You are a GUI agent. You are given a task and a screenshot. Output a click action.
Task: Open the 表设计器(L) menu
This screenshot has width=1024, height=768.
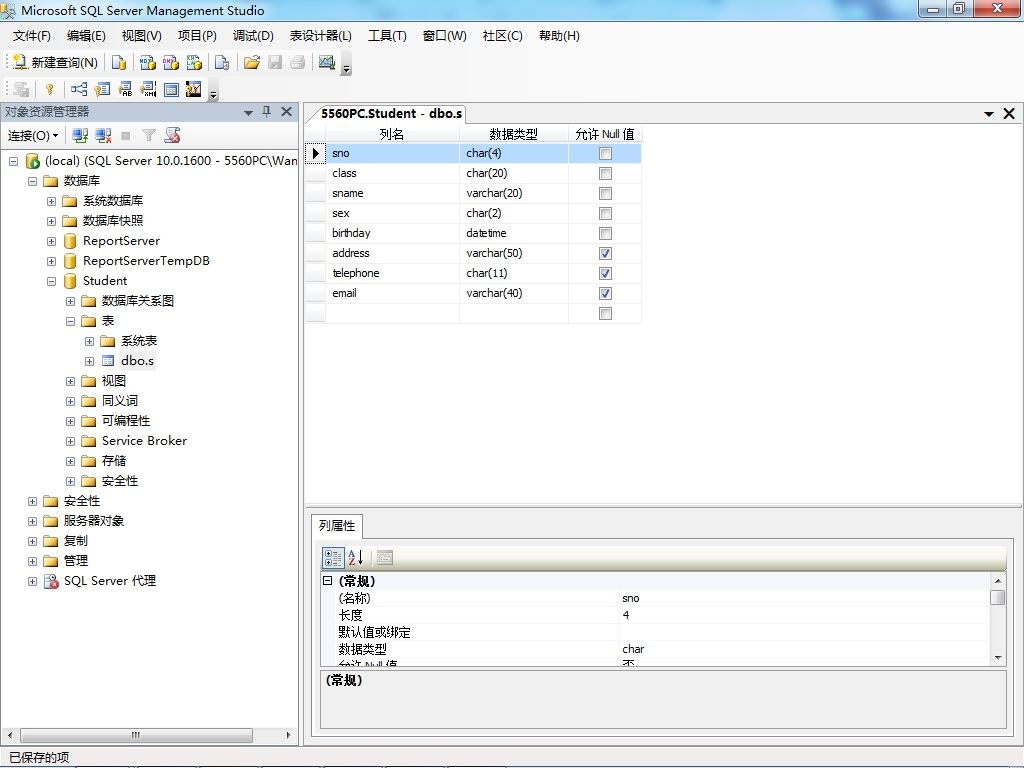click(321, 35)
